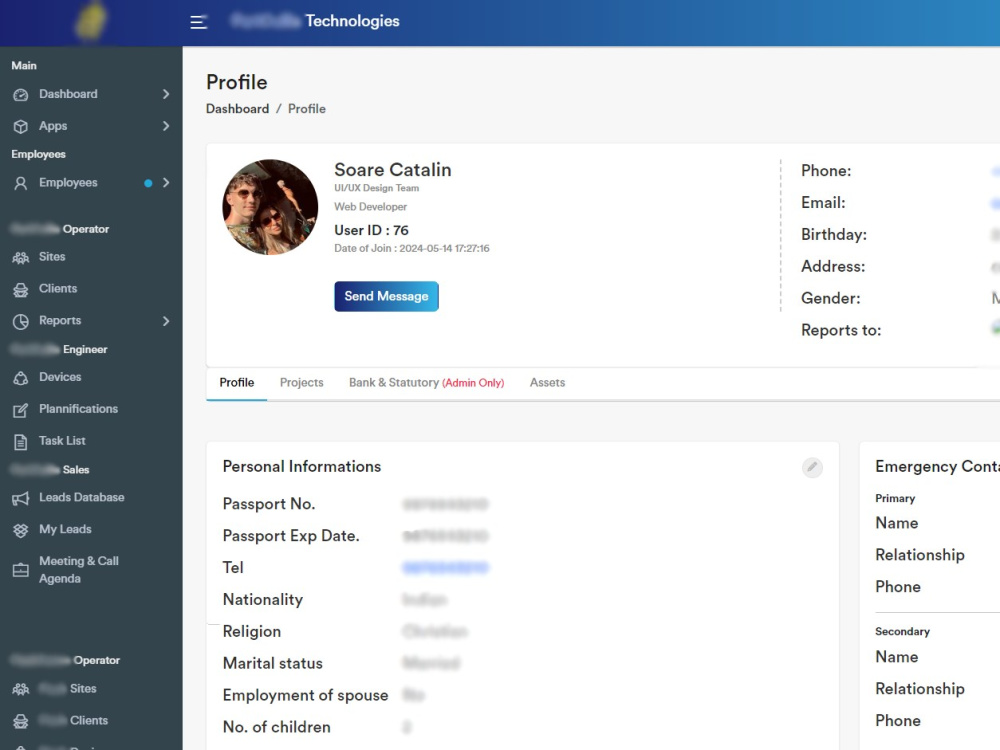Expand the Employees menu chevron
The image size is (1000, 750).
coord(166,182)
